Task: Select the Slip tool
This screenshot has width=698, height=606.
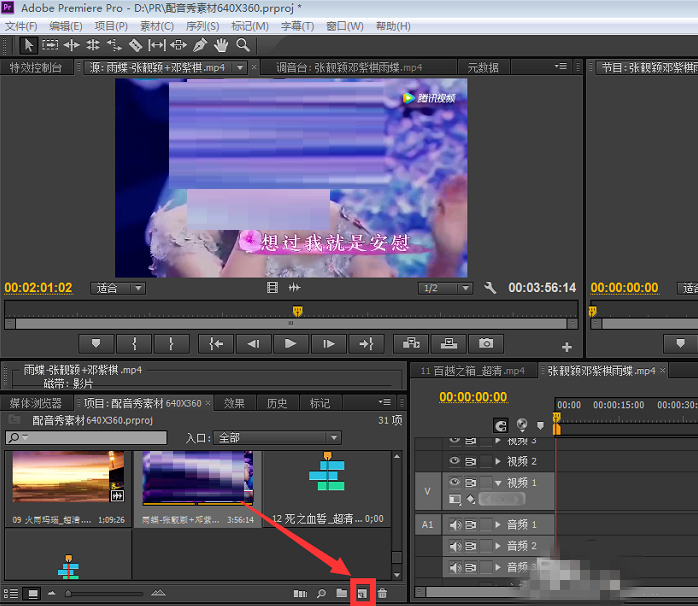Action: (x=157, y=45)
